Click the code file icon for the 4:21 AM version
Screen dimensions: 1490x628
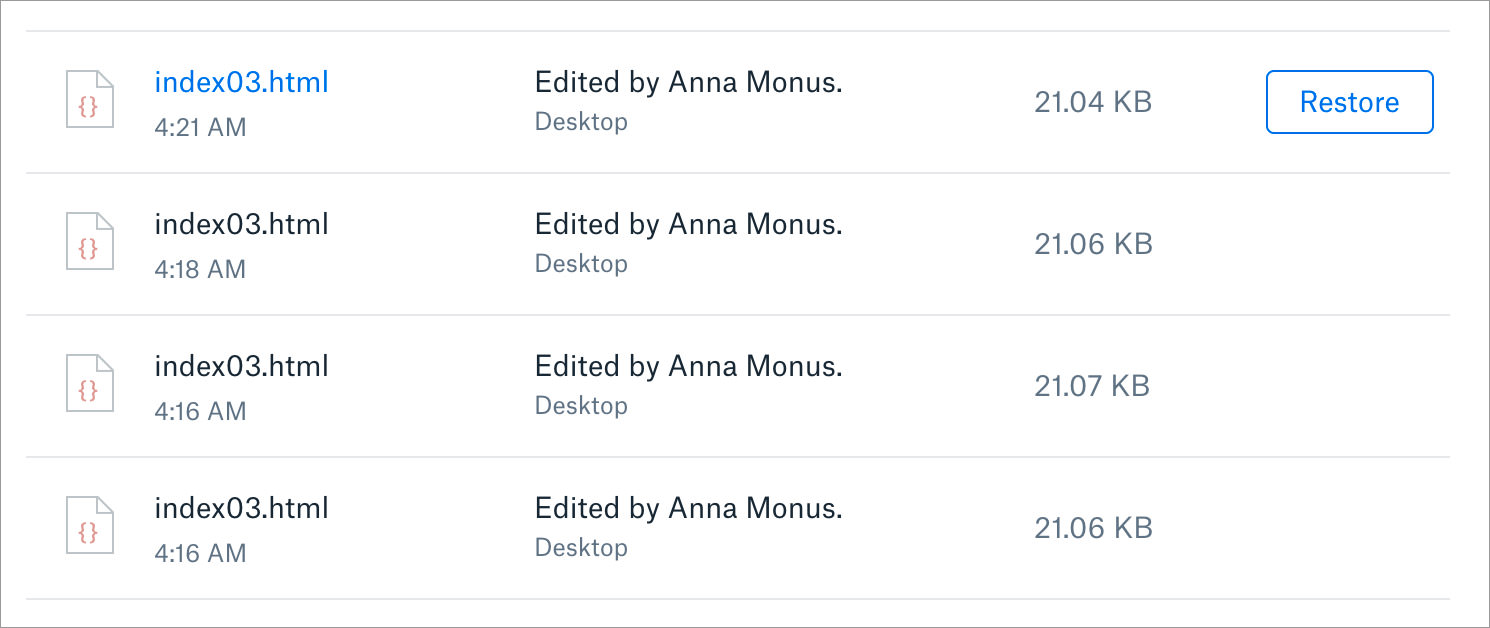(x=89, y=99)
